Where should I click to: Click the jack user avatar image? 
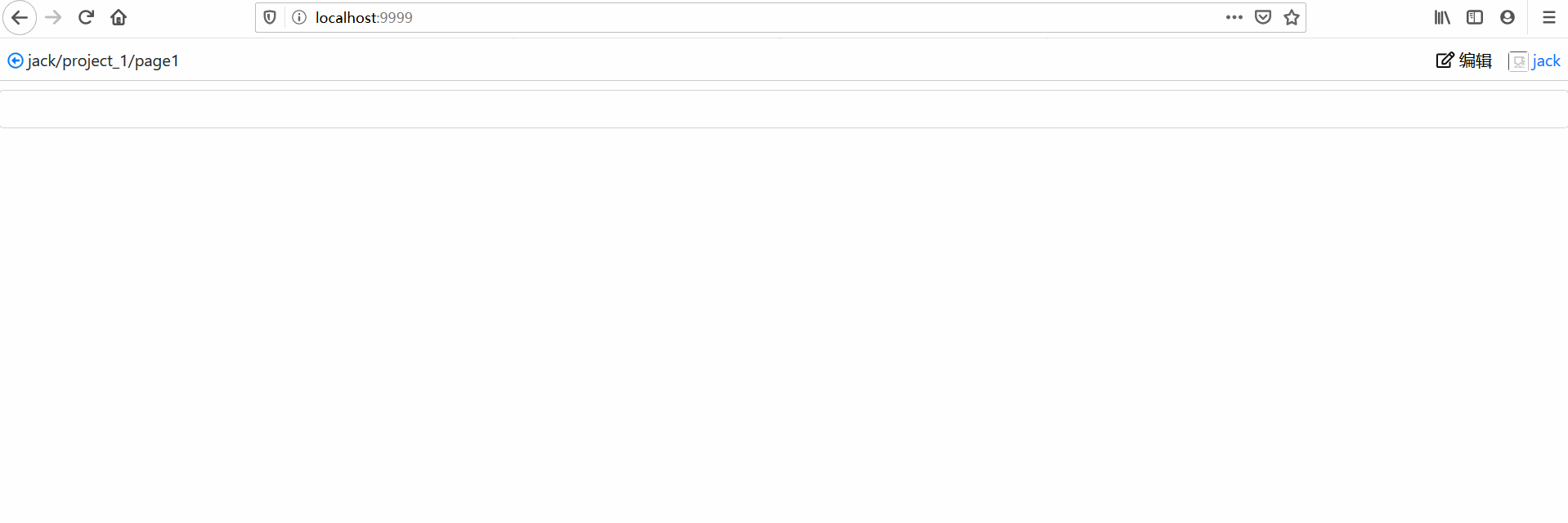[x=1518, y=61]
